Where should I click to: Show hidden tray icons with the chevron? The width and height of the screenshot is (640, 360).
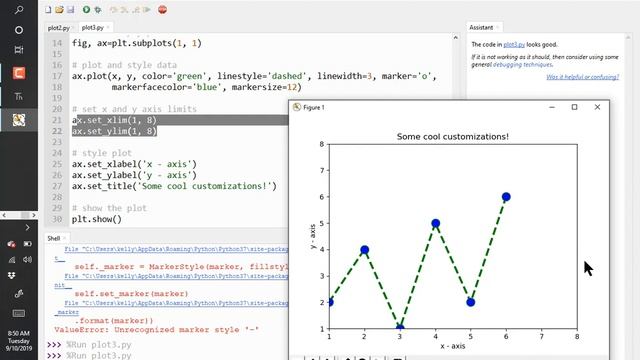[27, 227]
